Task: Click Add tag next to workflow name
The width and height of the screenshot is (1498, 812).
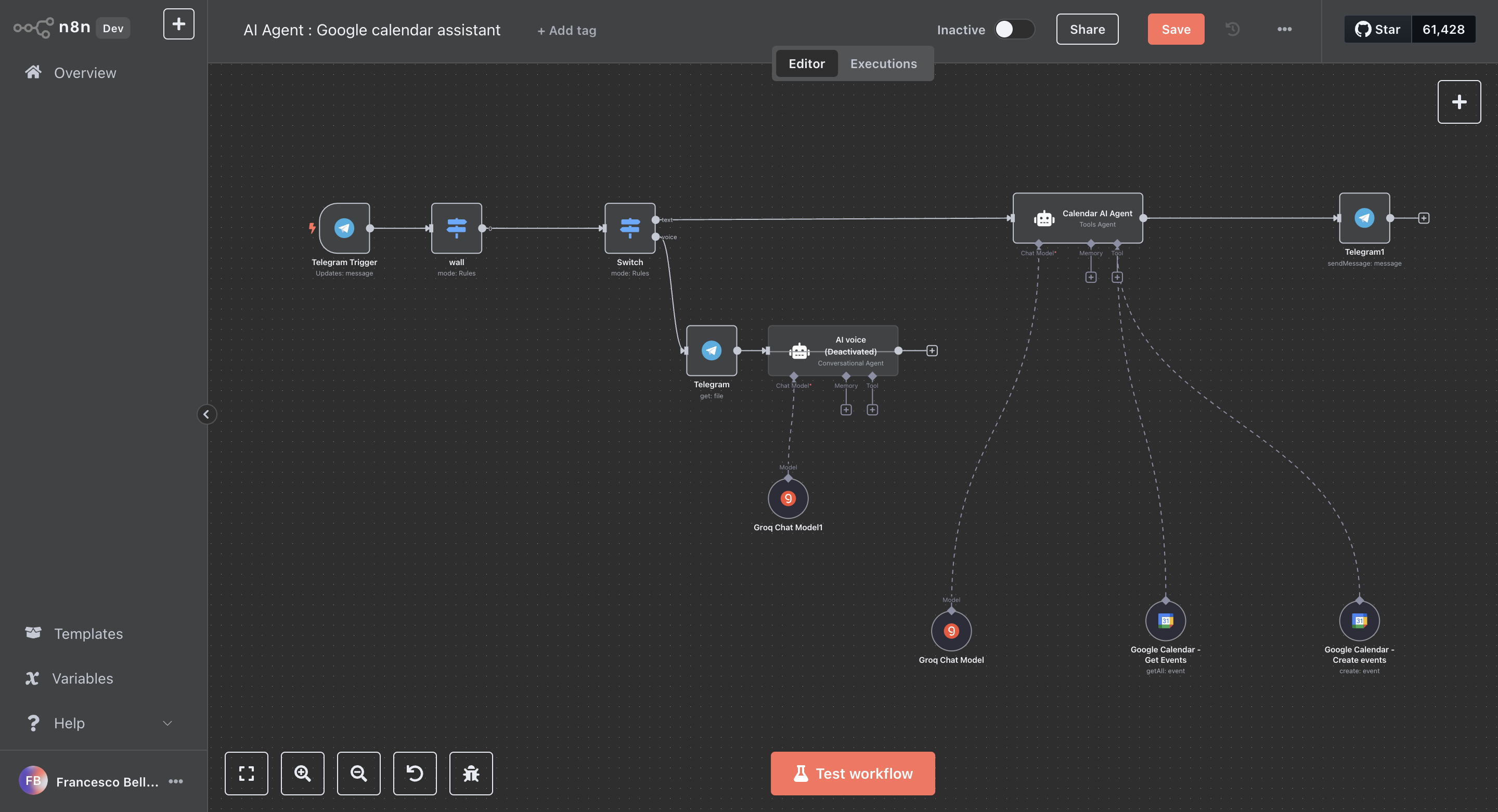Action: point(566,30)
